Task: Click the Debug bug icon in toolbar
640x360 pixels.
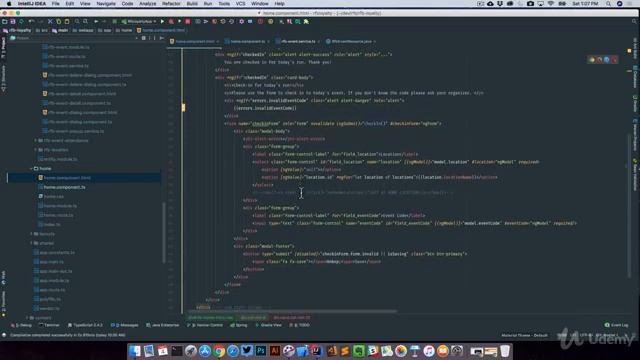Action: (171, 21)
